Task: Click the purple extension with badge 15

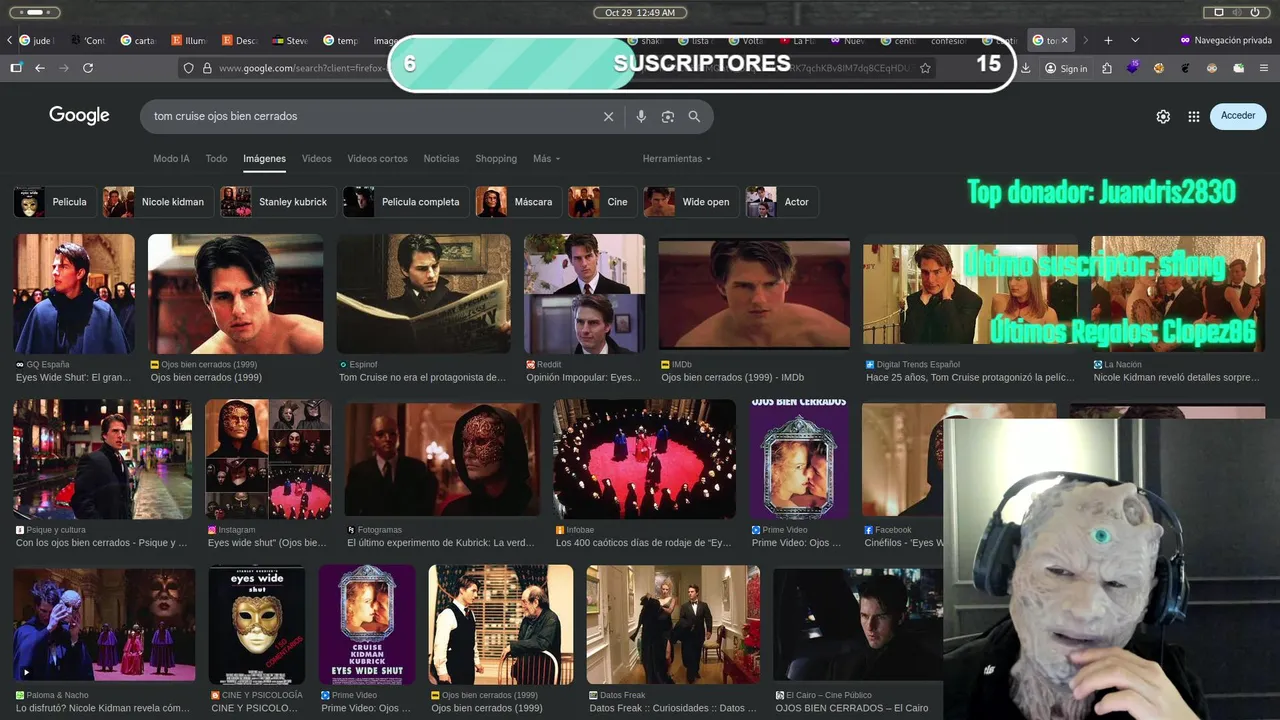Action: pos(1132,68)
